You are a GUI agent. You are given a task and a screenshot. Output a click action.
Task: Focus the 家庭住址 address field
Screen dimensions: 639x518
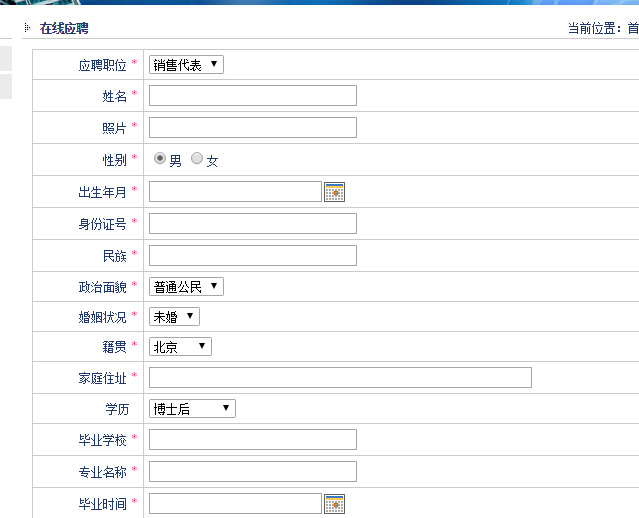click(x=340, y=377)
